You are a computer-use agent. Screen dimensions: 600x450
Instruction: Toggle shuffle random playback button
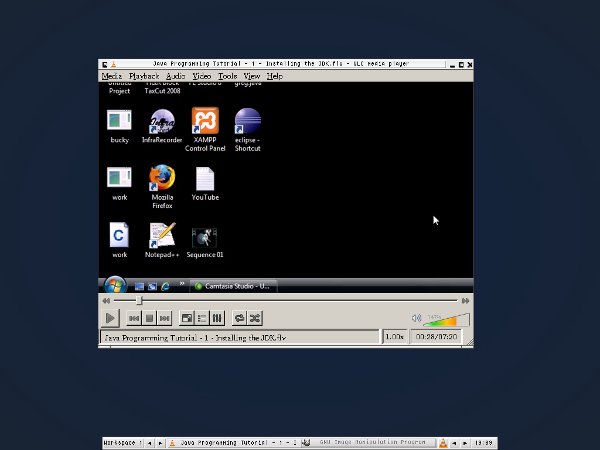(x=255, y=318)
